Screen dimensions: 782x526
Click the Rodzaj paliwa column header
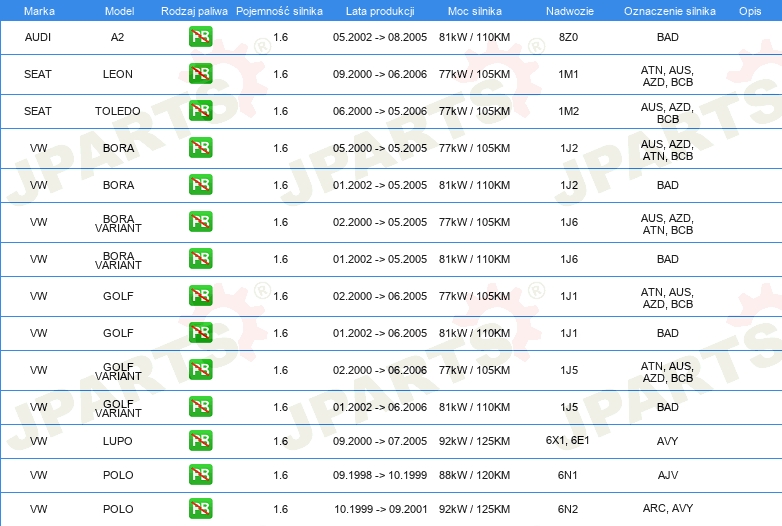click(x=194, y=11)
